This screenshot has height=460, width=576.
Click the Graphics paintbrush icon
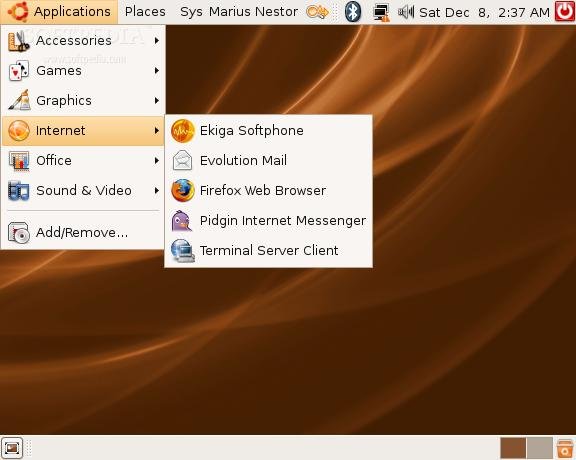pos(19,100)
